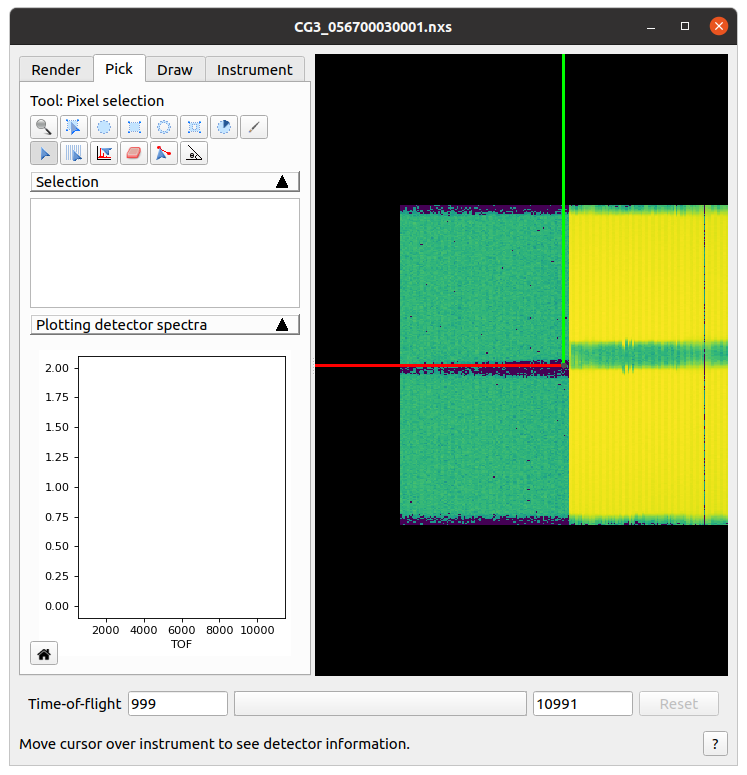The width and height of the screenshot is (747, 775).
Task: Close the instrument view window
Action: coord(718,26)
